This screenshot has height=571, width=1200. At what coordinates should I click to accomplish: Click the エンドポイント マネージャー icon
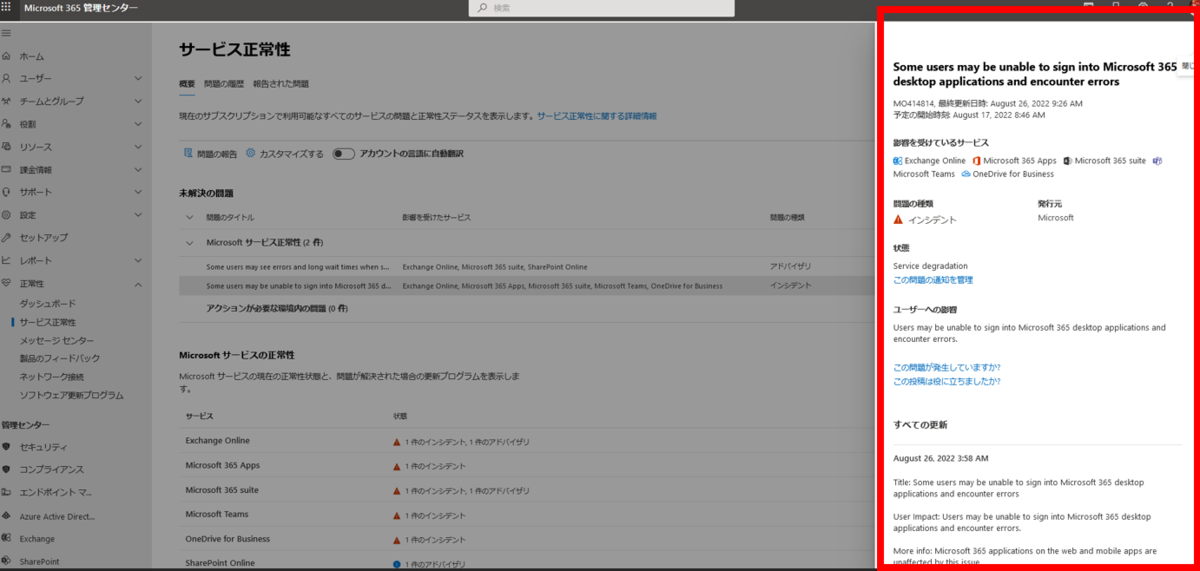coord(7,492)
